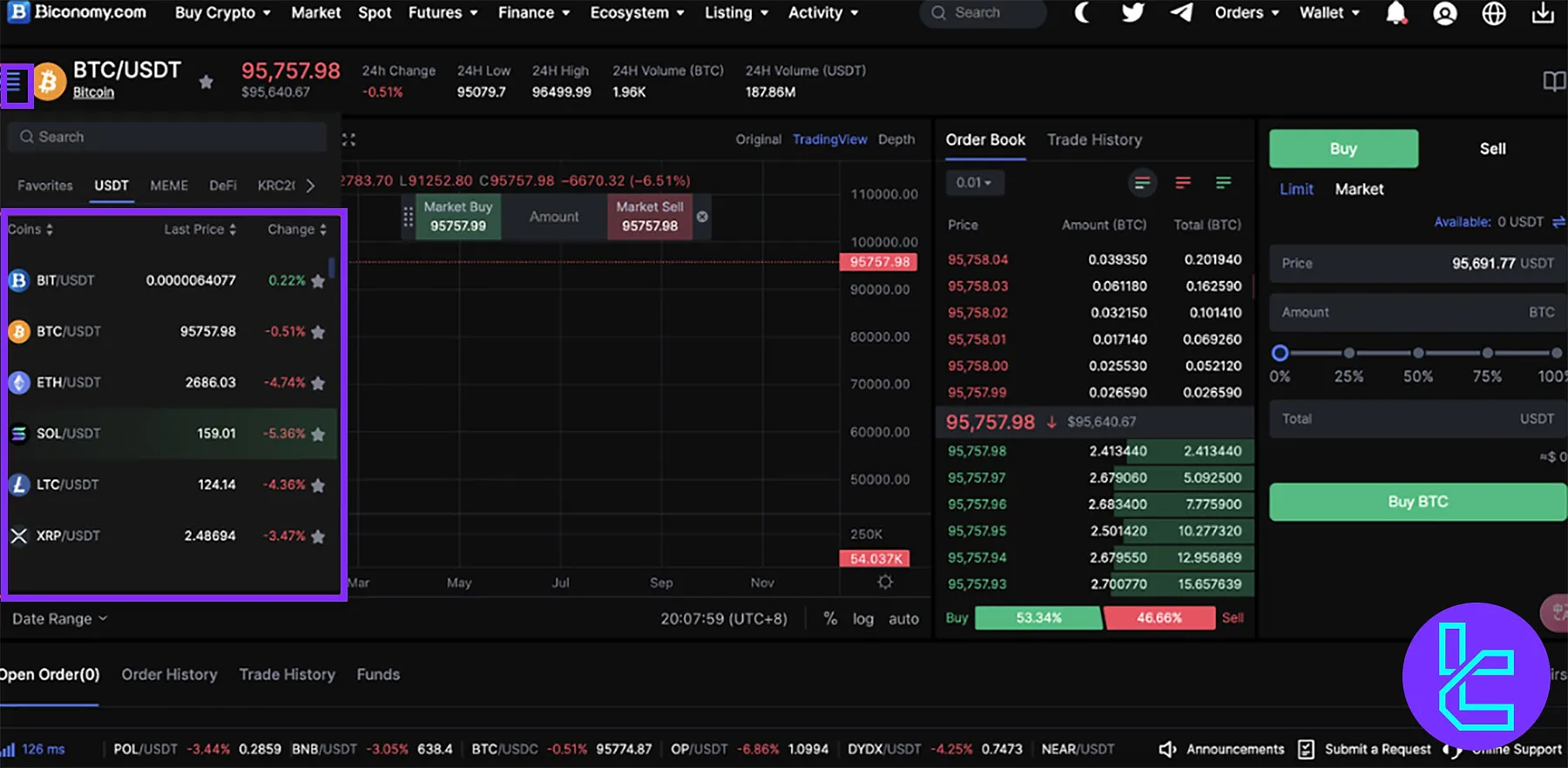Screen dimensions: 1568x768
Task: Switch to Order History tab
Action: click(169, 675)
